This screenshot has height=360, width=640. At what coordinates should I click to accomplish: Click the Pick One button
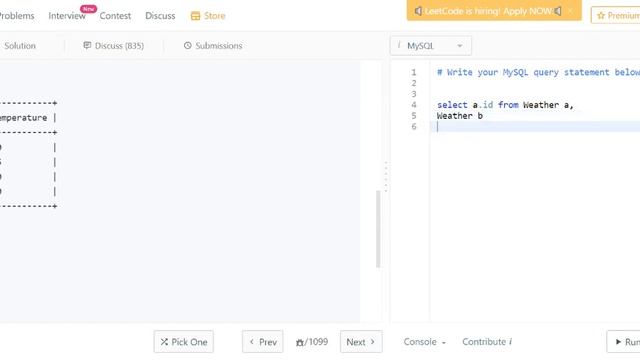pyautogui.click(x=184, y=342)
